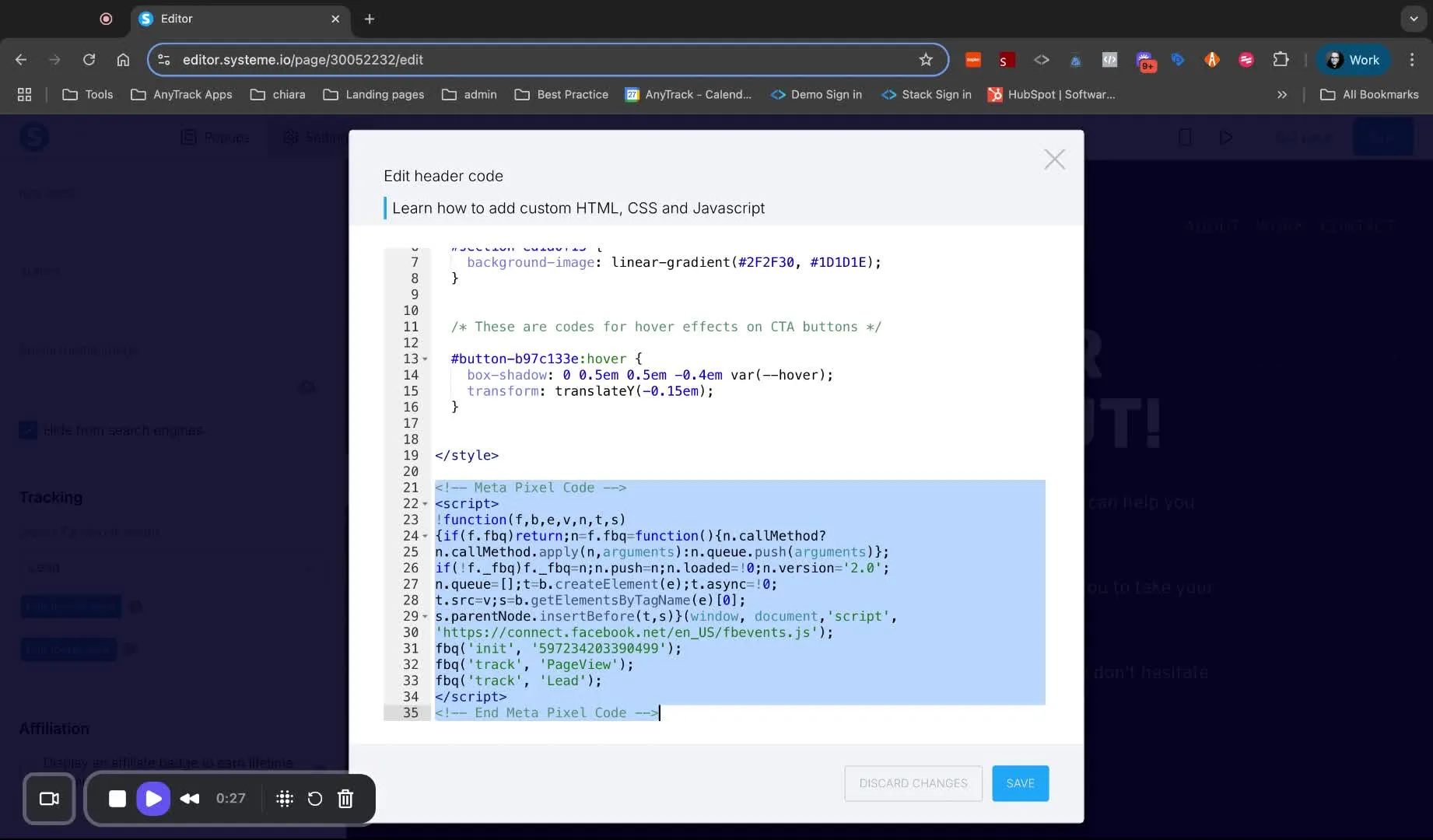The height and width of the screenshot is (840, 1433).
Task: Open the Tools bookmark folder
Action: pos(88,94)
